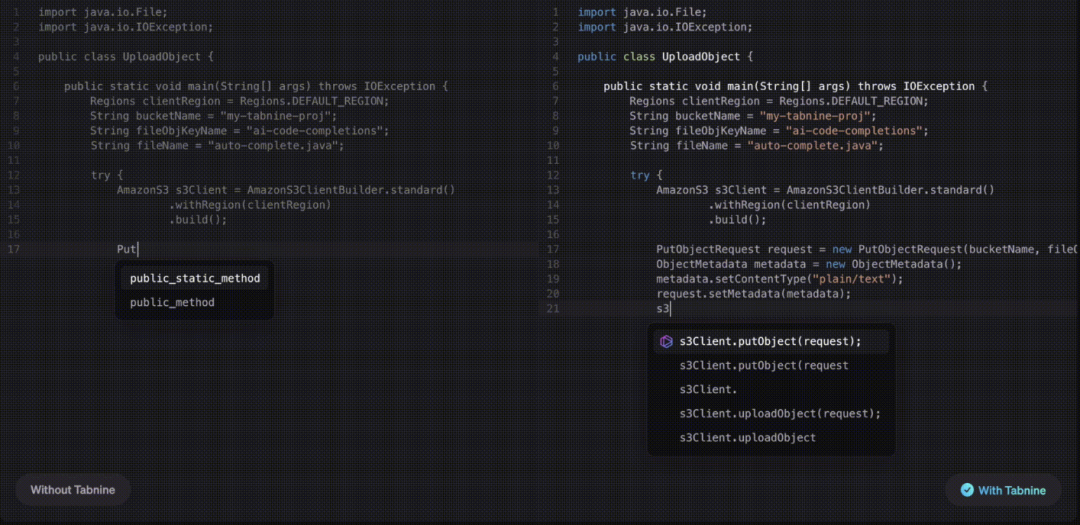The width and height of the screenshot is (1080, 525).
Task: Click line number 6 in right editor gutter
Action: (x=556, y=86)
